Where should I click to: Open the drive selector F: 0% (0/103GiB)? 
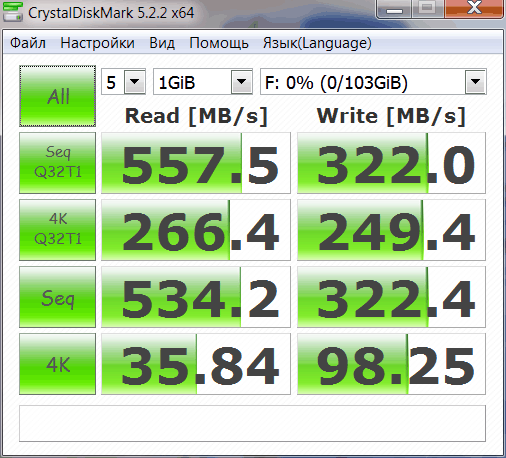373,82
